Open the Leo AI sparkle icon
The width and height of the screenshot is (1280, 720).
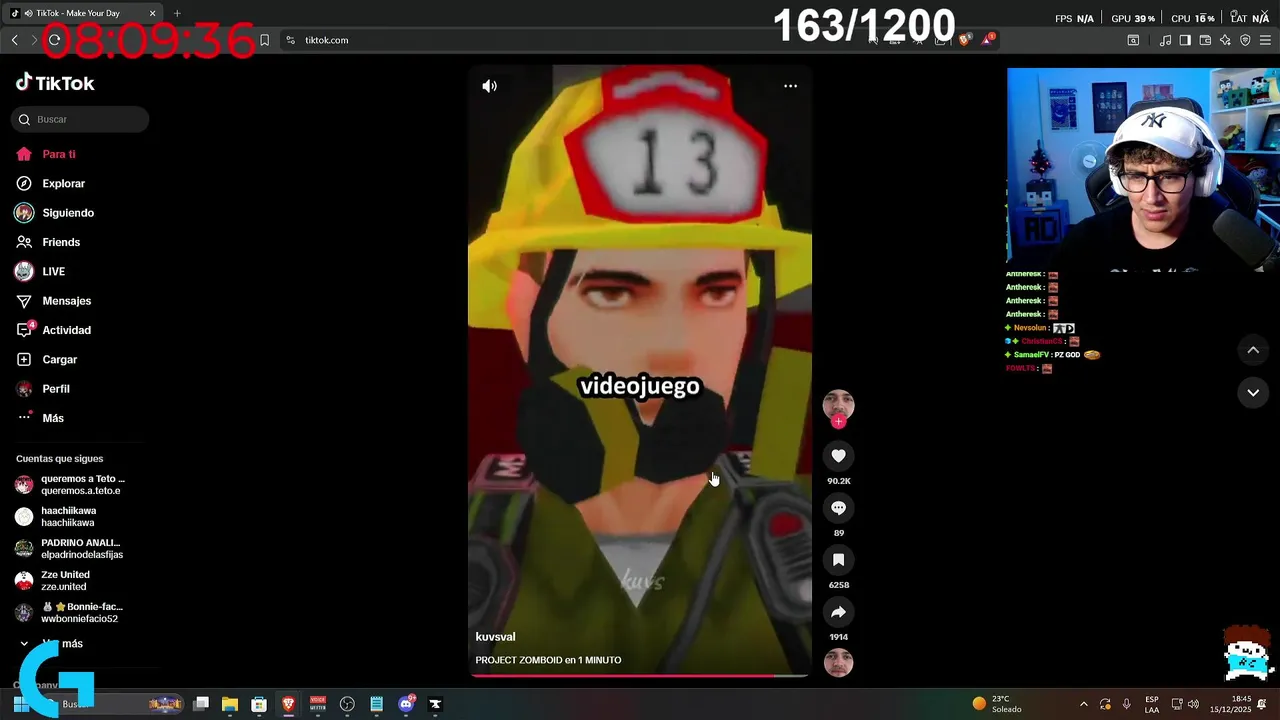point(1225,40)
